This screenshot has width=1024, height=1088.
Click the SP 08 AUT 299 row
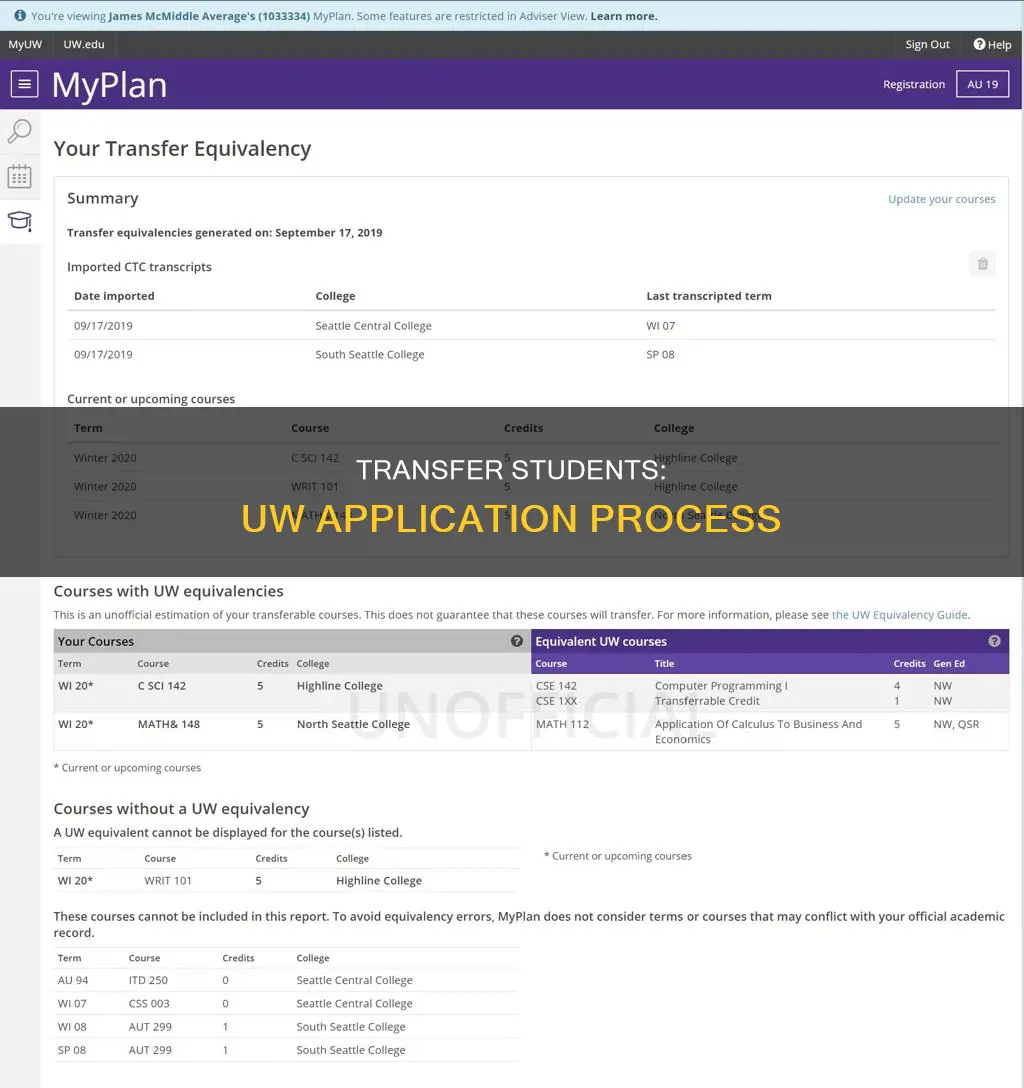click(287, 1051)
